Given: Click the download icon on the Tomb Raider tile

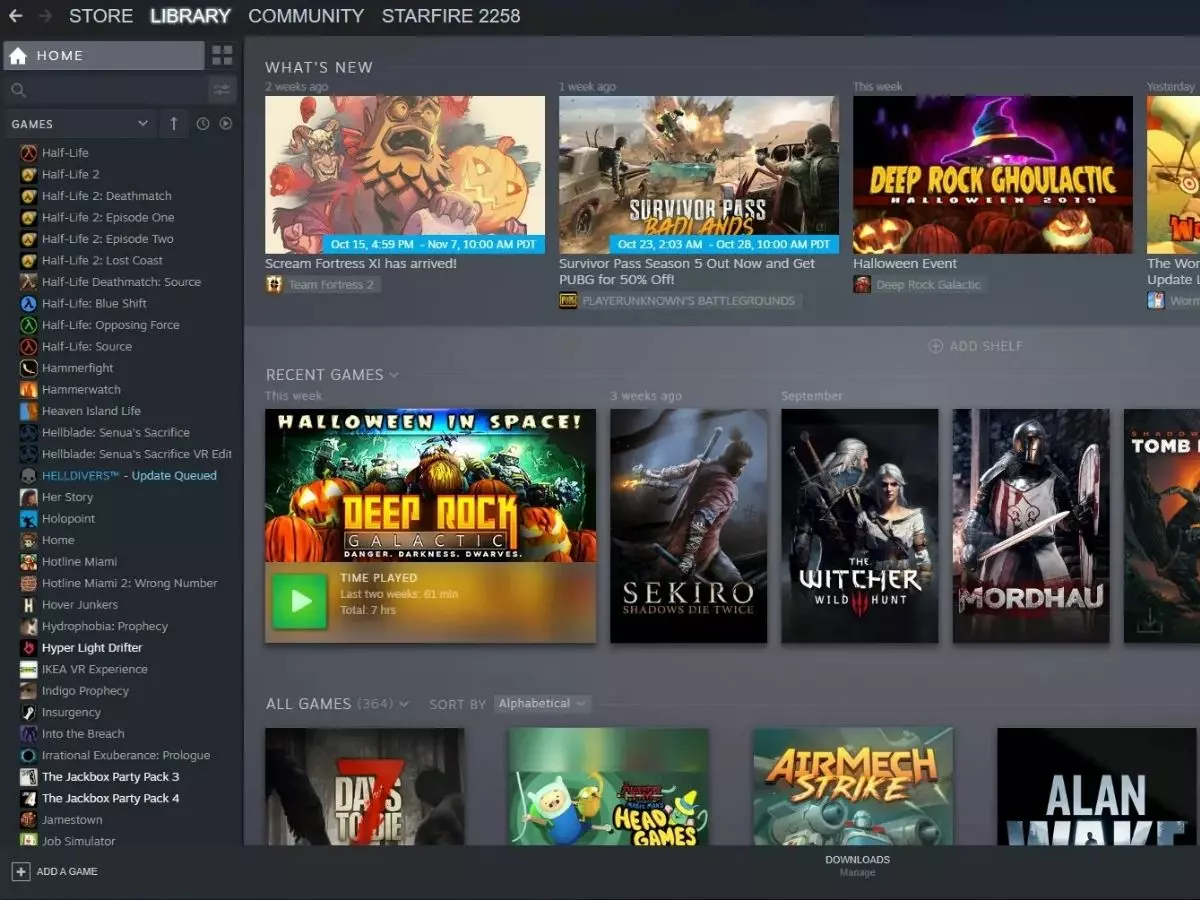Looking at the screenshot, I should click(1149, 618).
